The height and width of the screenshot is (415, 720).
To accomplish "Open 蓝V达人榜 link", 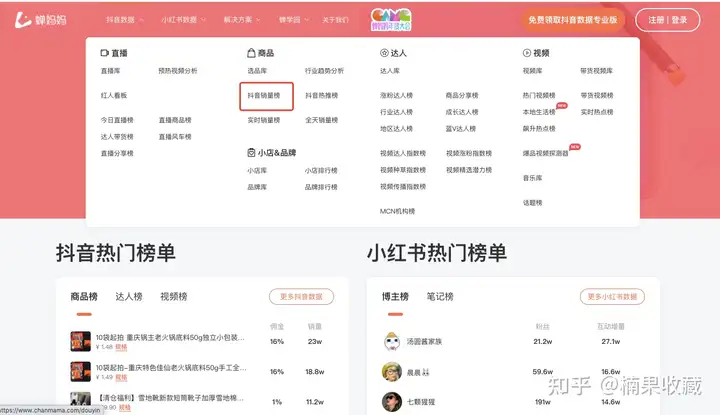I will 461,129.
